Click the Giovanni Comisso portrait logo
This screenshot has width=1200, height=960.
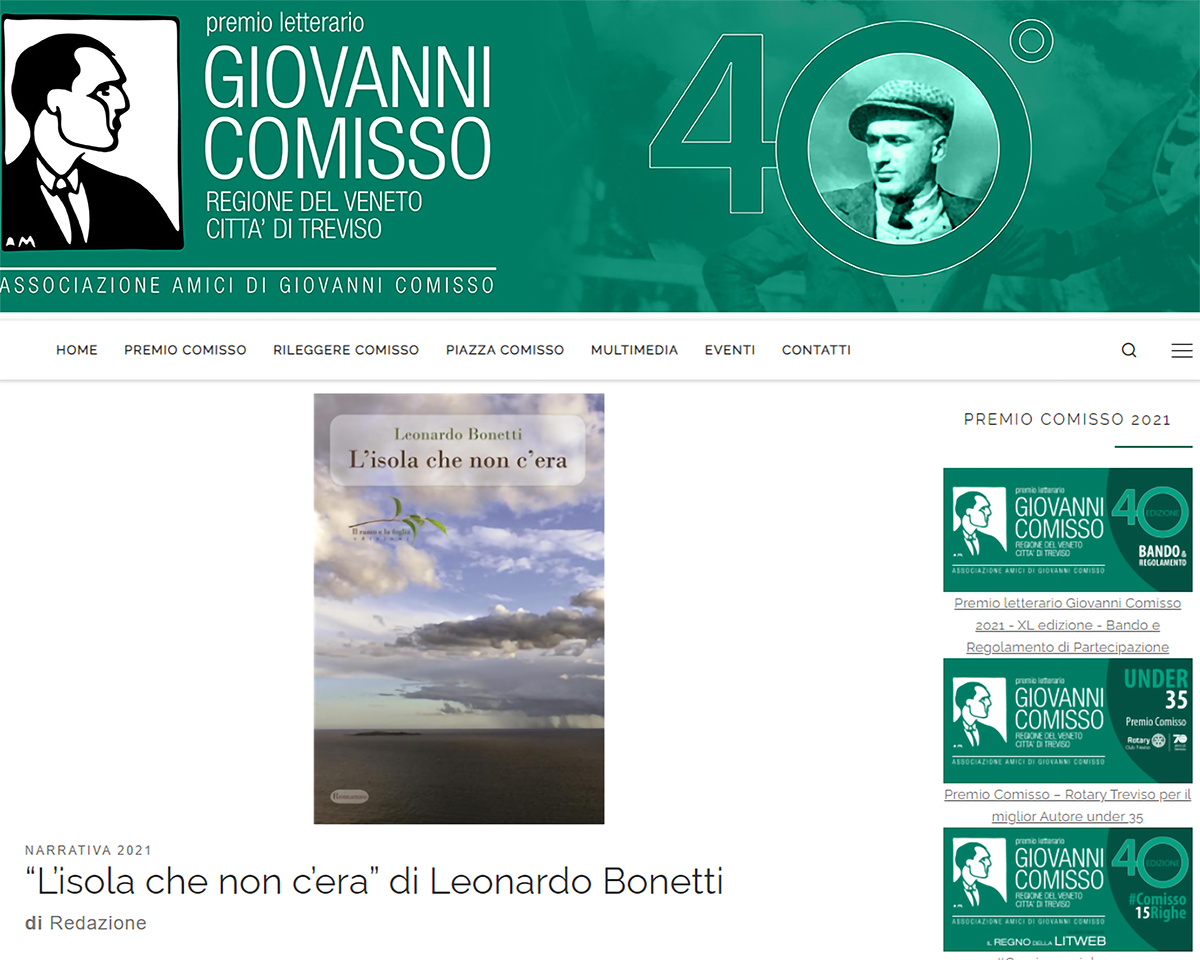(91, 133)
